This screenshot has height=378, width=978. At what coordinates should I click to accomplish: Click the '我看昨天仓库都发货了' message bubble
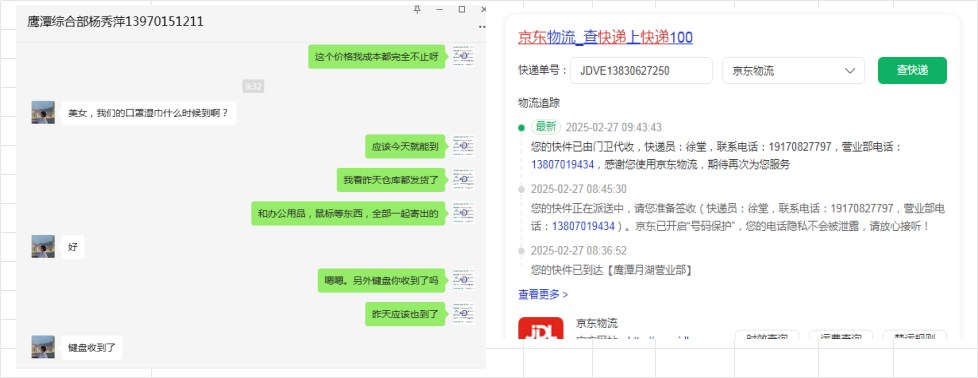click(x=391, y=180)
